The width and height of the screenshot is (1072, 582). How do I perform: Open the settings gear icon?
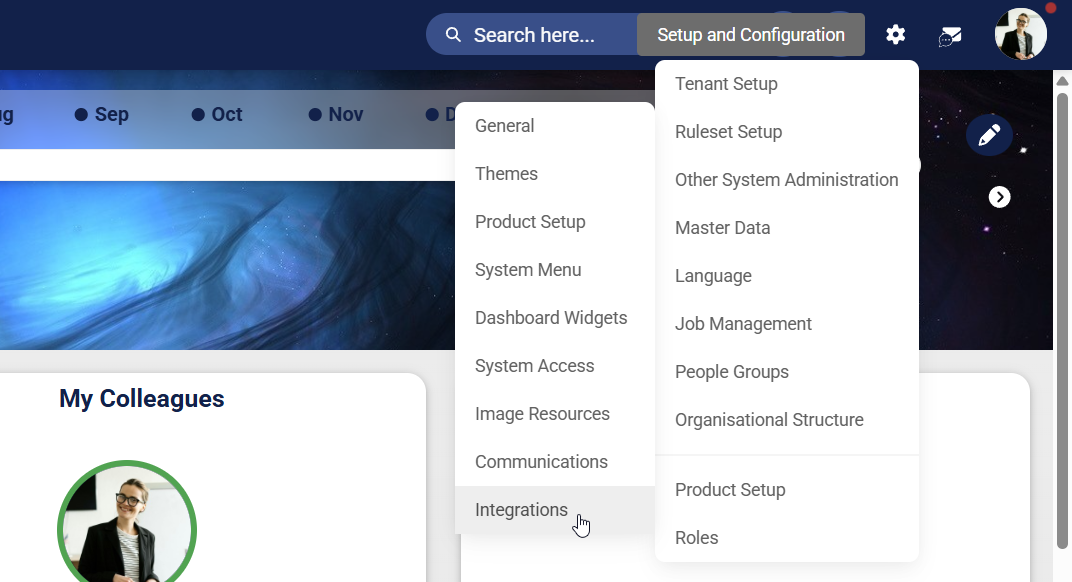(x=895, y=34)
